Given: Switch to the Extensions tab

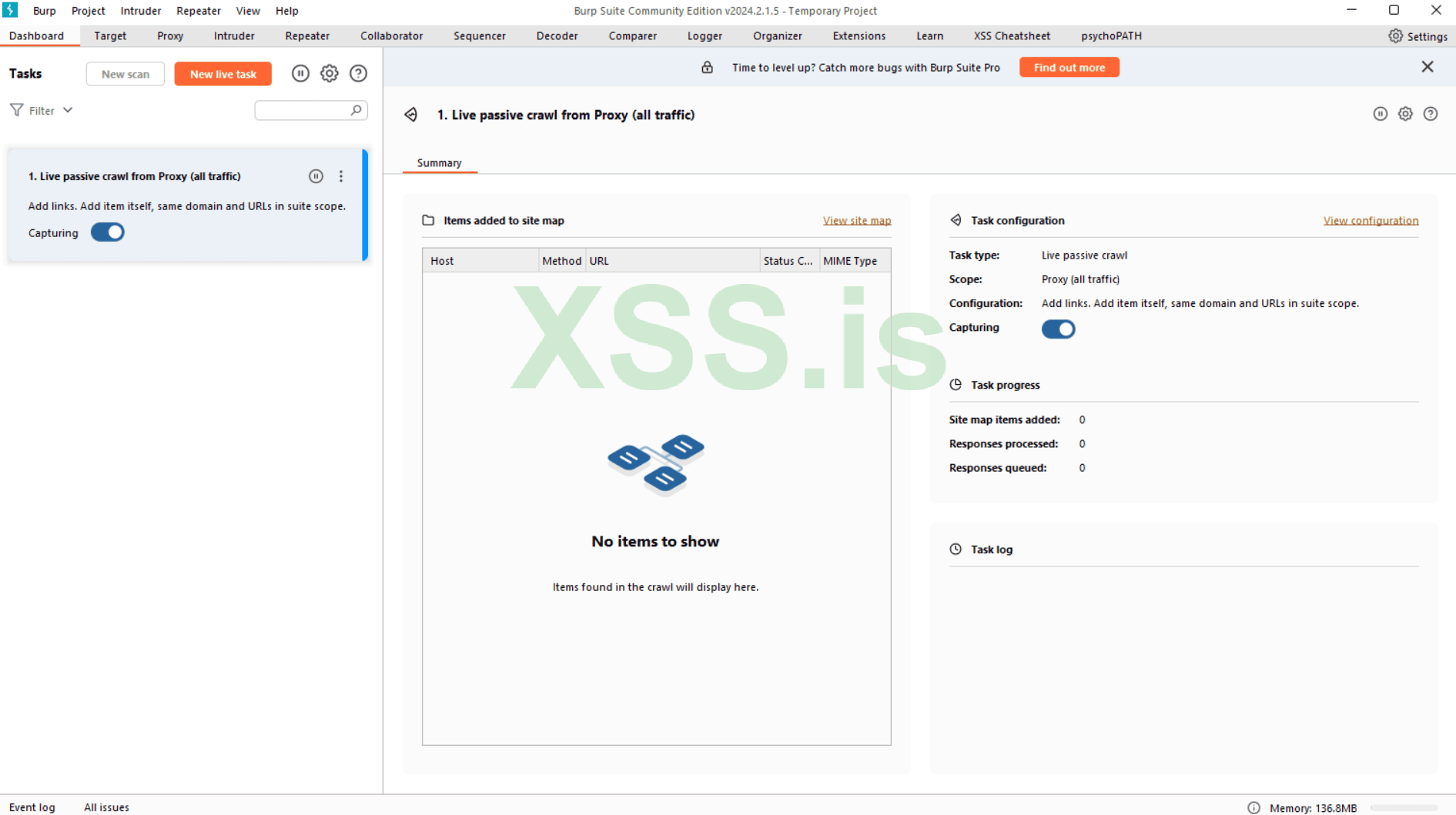Looking at the screenshot, I should 859,36.
